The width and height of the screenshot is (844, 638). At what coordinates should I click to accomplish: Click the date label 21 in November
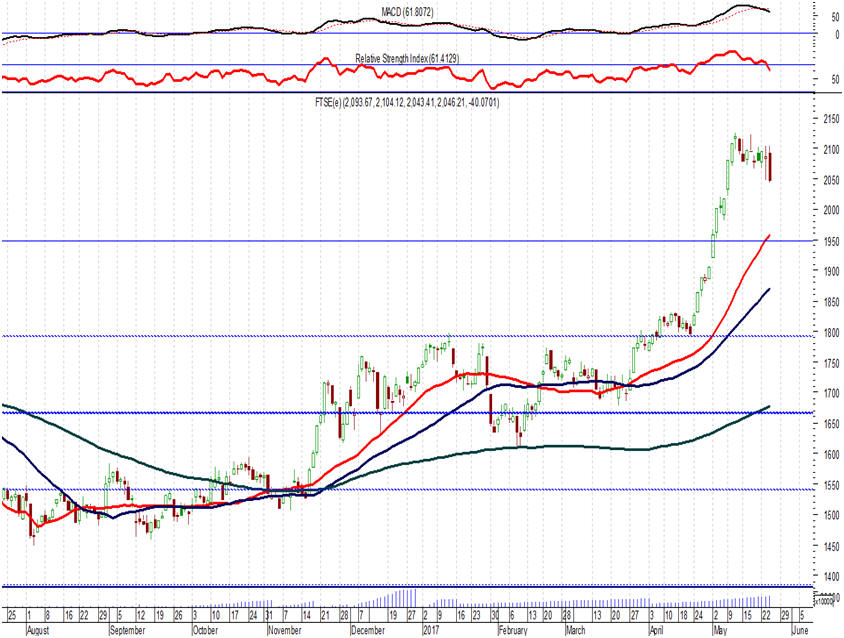coord(326,615)
